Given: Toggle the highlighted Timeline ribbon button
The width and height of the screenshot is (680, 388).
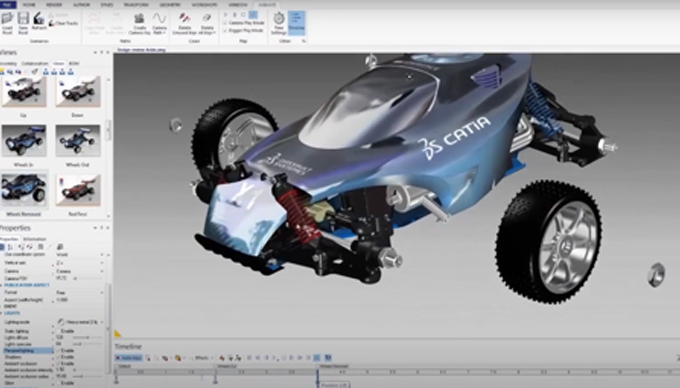Looking at the screenshot, I should click(296, 23).
